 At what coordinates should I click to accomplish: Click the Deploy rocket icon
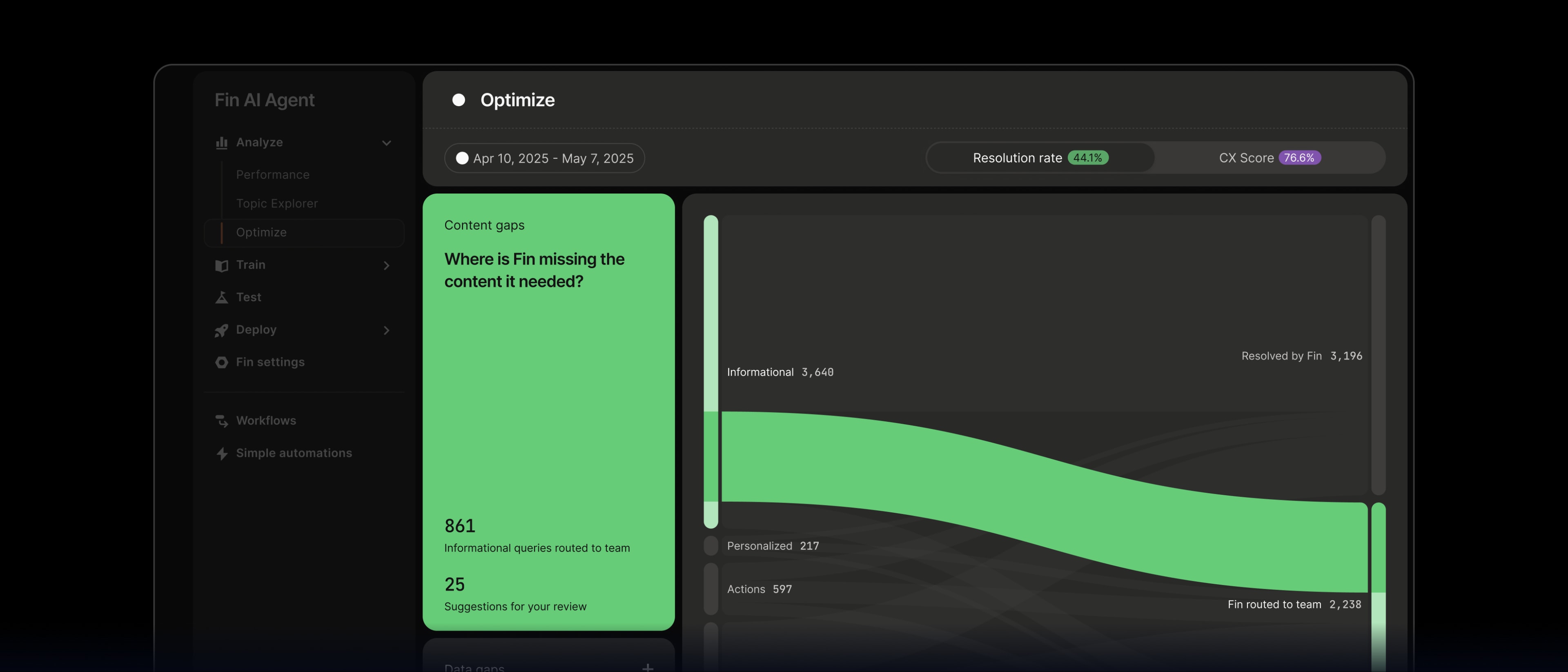click(x=222, y=330)
